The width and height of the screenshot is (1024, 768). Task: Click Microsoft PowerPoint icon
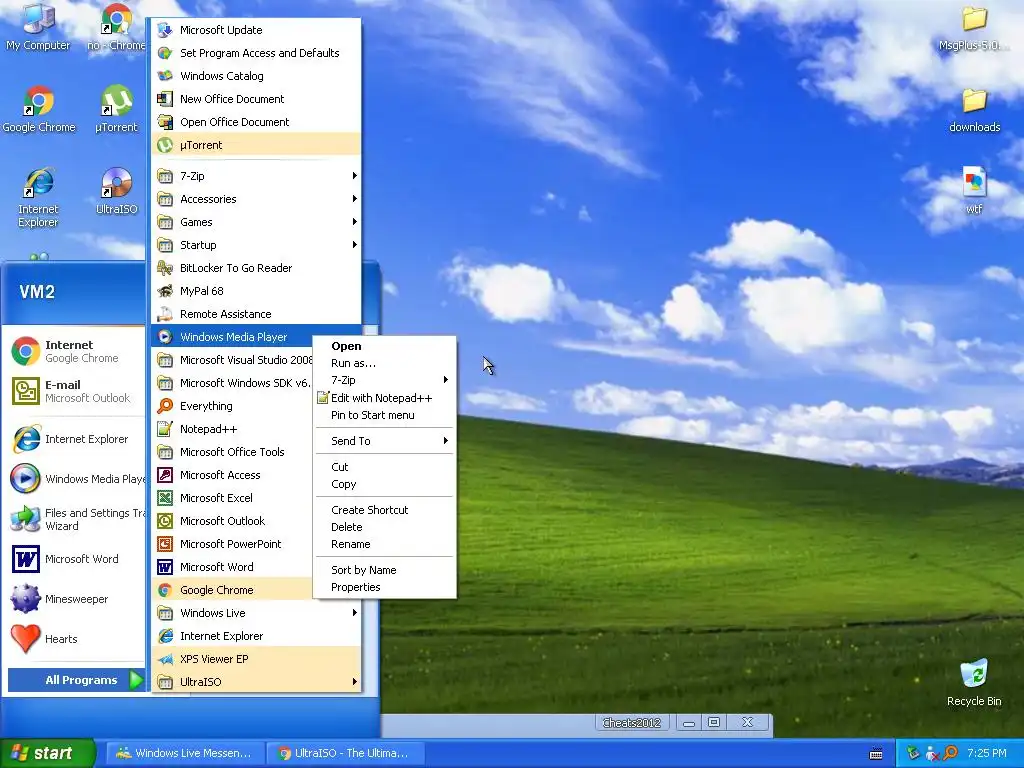pyautogui.click(x=165, y=544)
